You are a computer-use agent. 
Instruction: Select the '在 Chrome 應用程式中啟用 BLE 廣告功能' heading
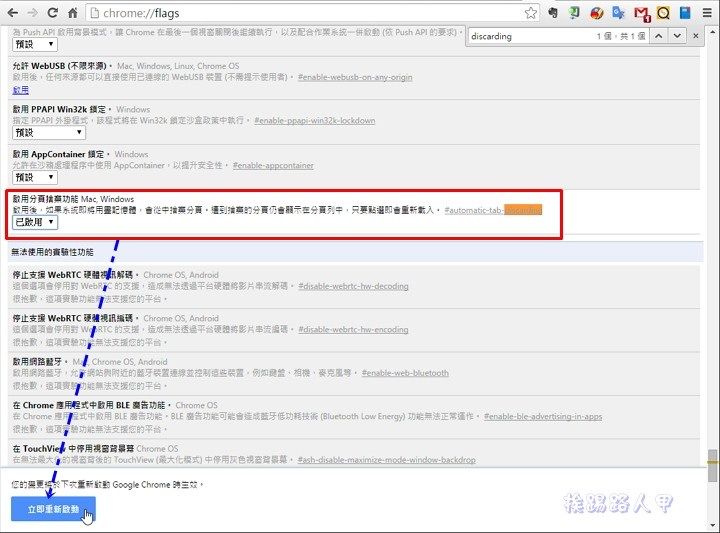tap(89, 405)
